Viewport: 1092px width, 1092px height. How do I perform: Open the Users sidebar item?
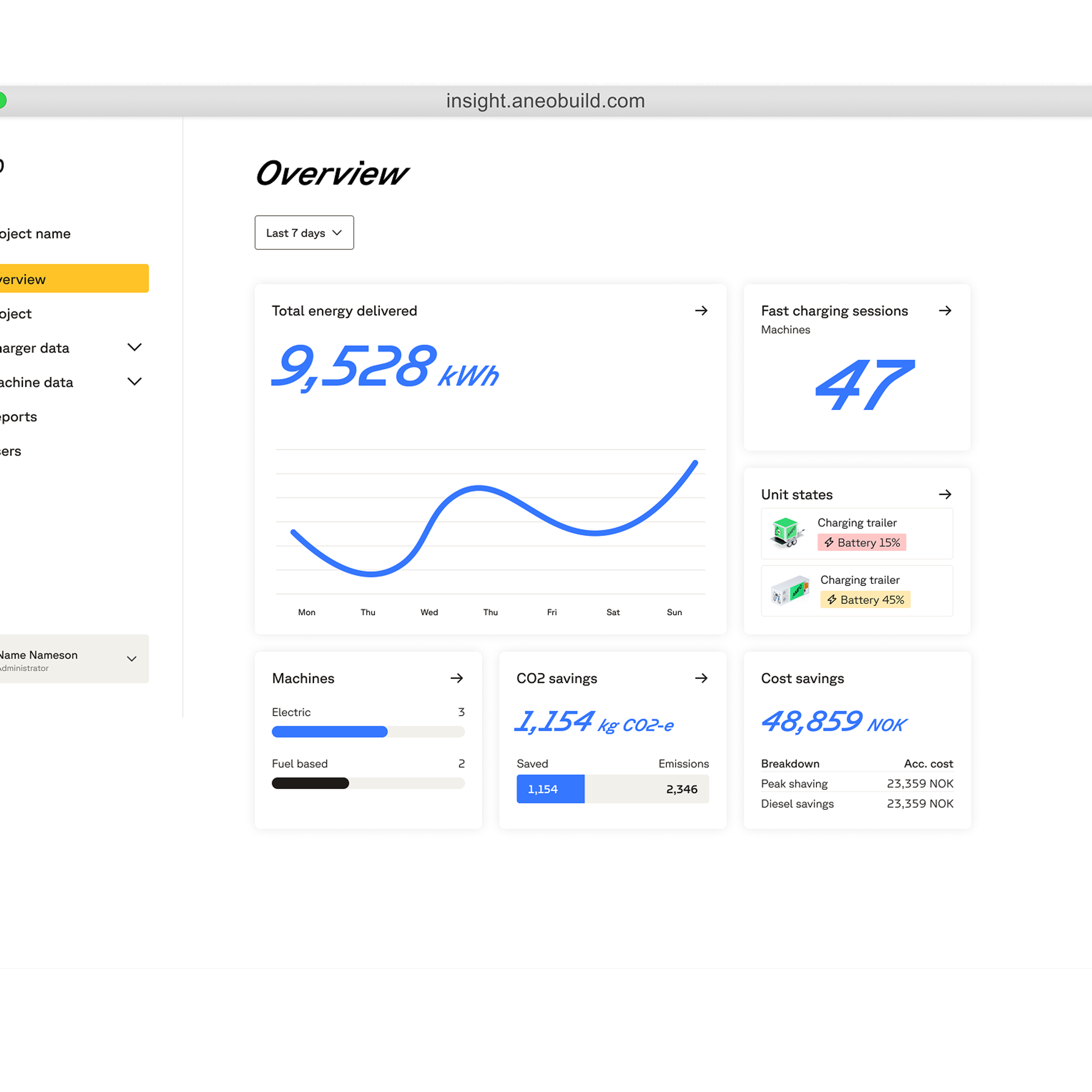pos(10,451)
